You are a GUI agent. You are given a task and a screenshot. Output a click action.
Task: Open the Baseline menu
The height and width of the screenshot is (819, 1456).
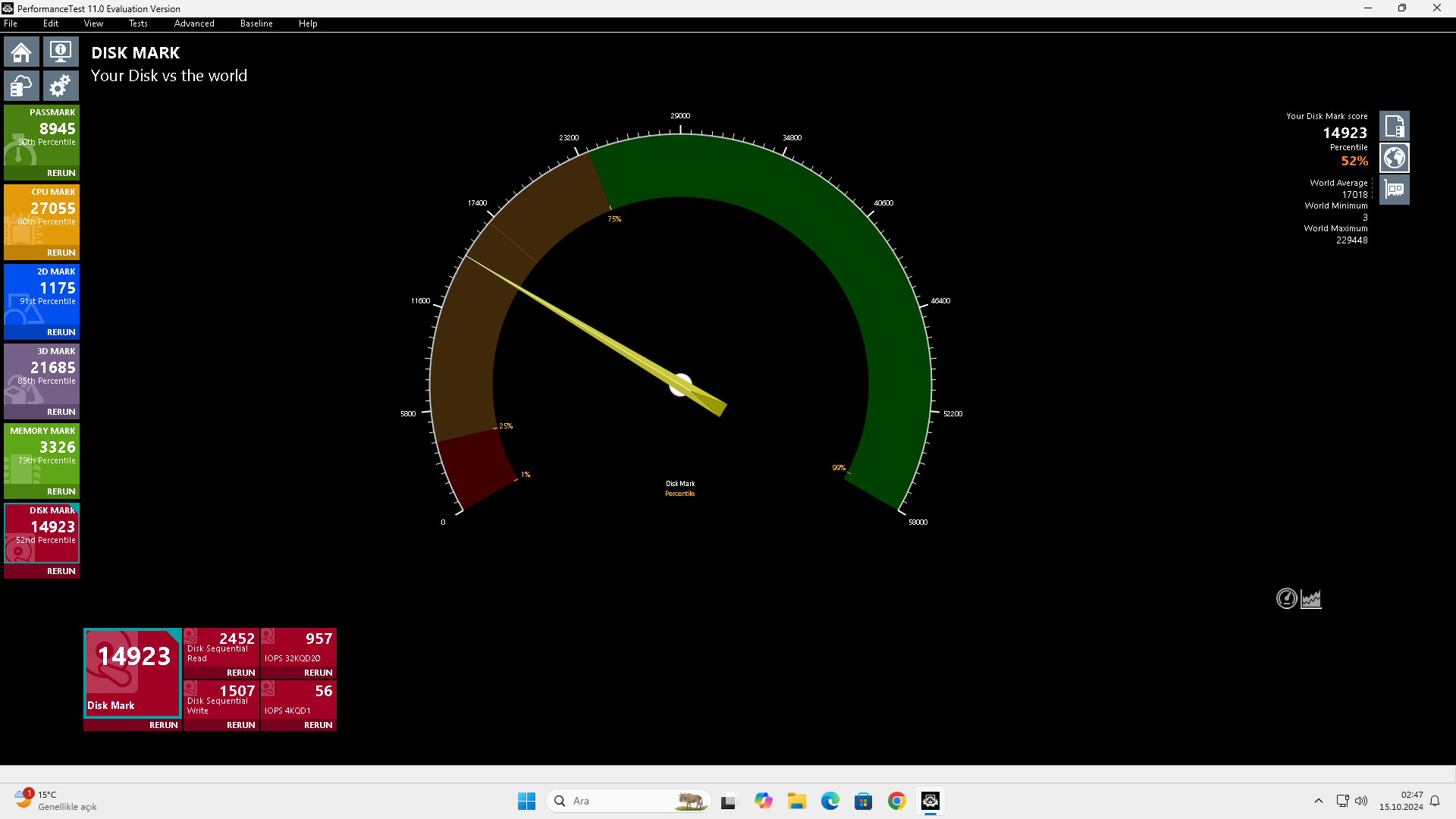click(x=256, y=24)
